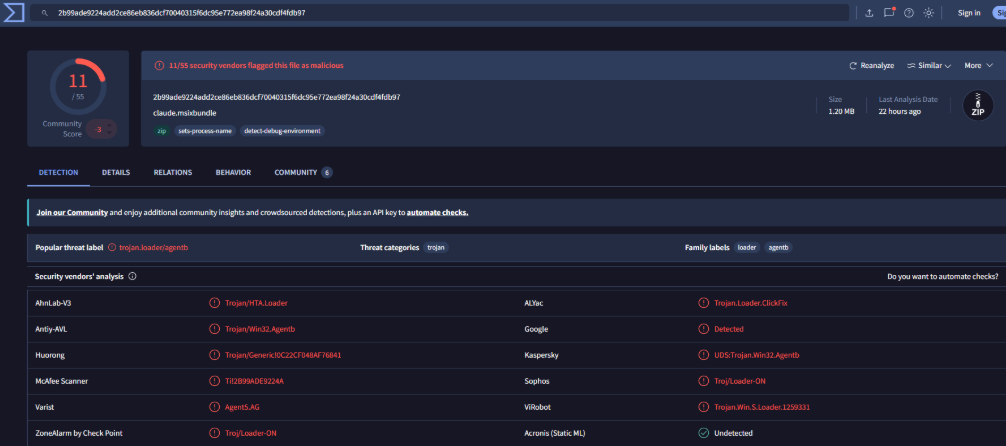Toggle the light/dark theme sun icon
Viewport: 1006px width, 446px height.
928,13
